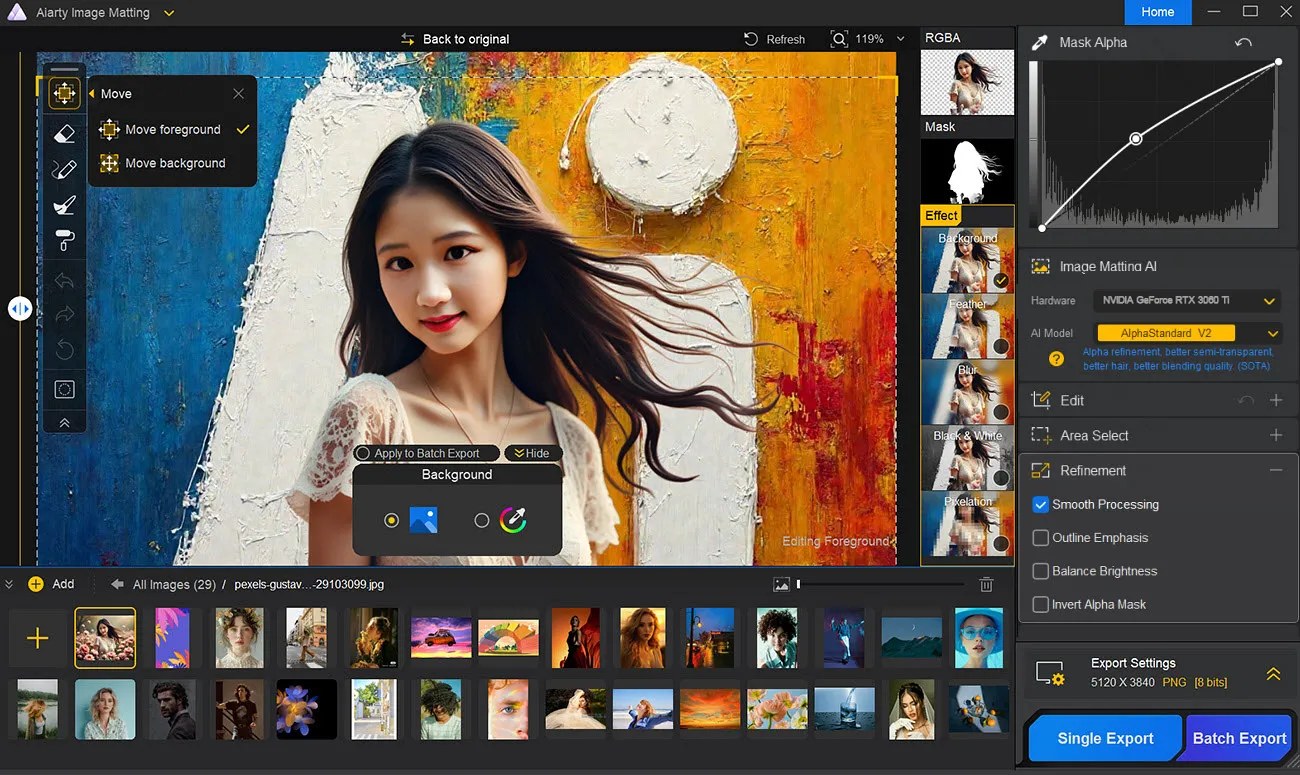Check the Invert Alpha Mask option
Image resolution: width=1300 pixels, height=775 pixels.
(1040, 604)
